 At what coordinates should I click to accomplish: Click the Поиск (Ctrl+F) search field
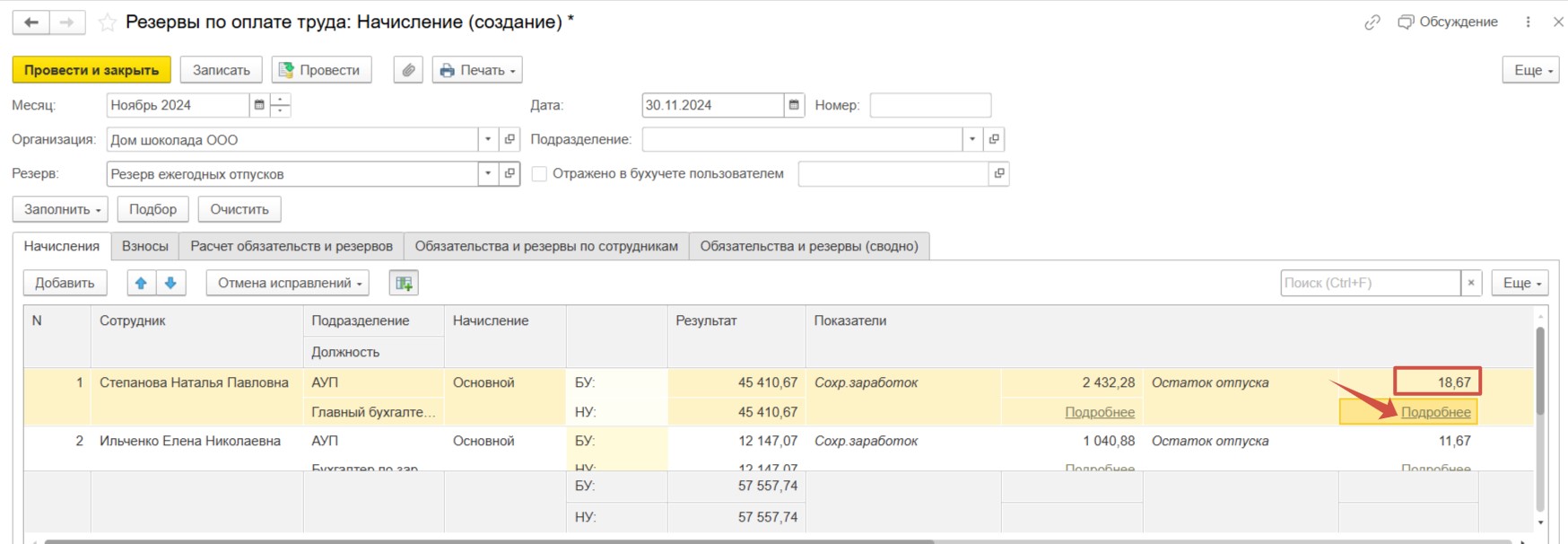pyautogui.click(x=1369, y=283)
